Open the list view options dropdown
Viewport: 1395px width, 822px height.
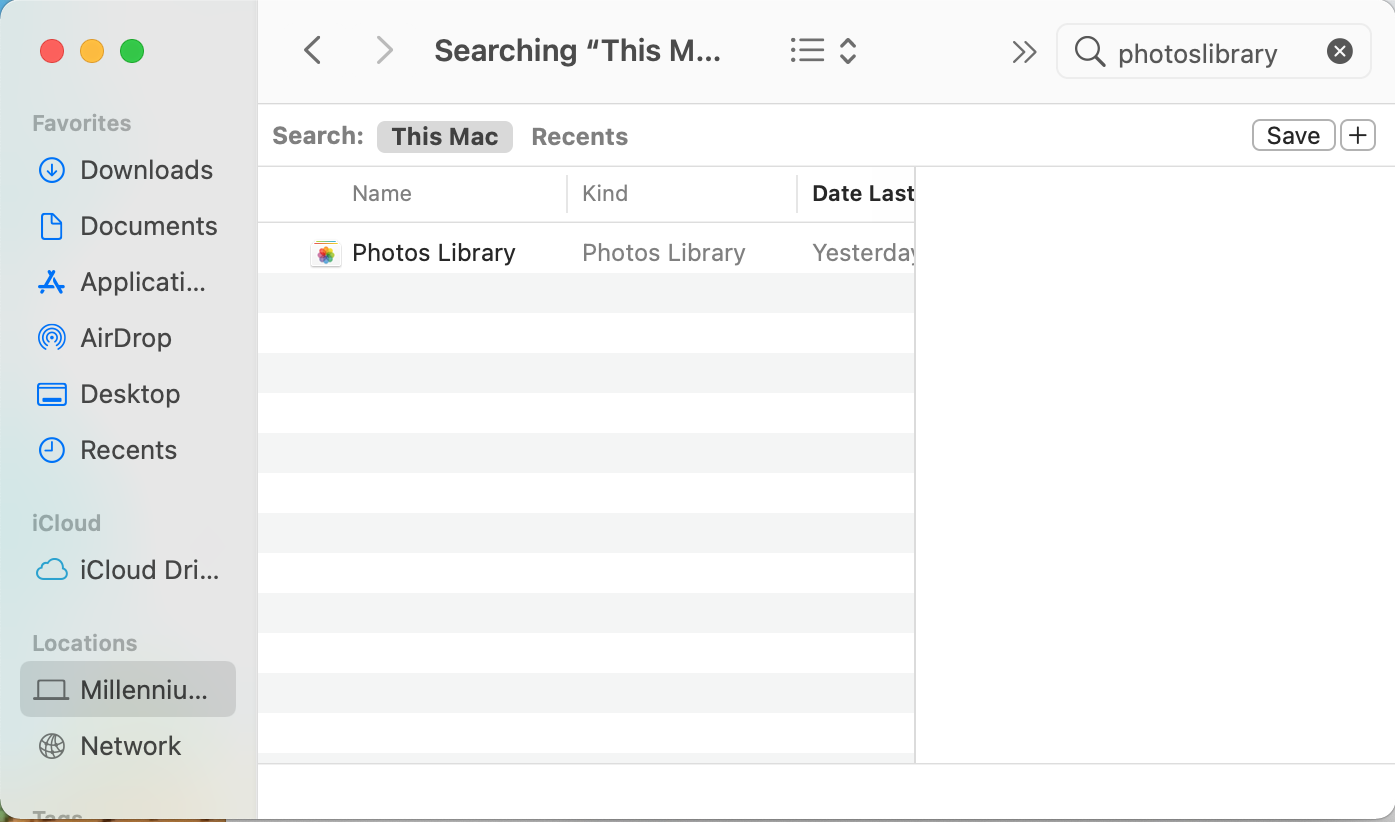click(x=823, y=51)
